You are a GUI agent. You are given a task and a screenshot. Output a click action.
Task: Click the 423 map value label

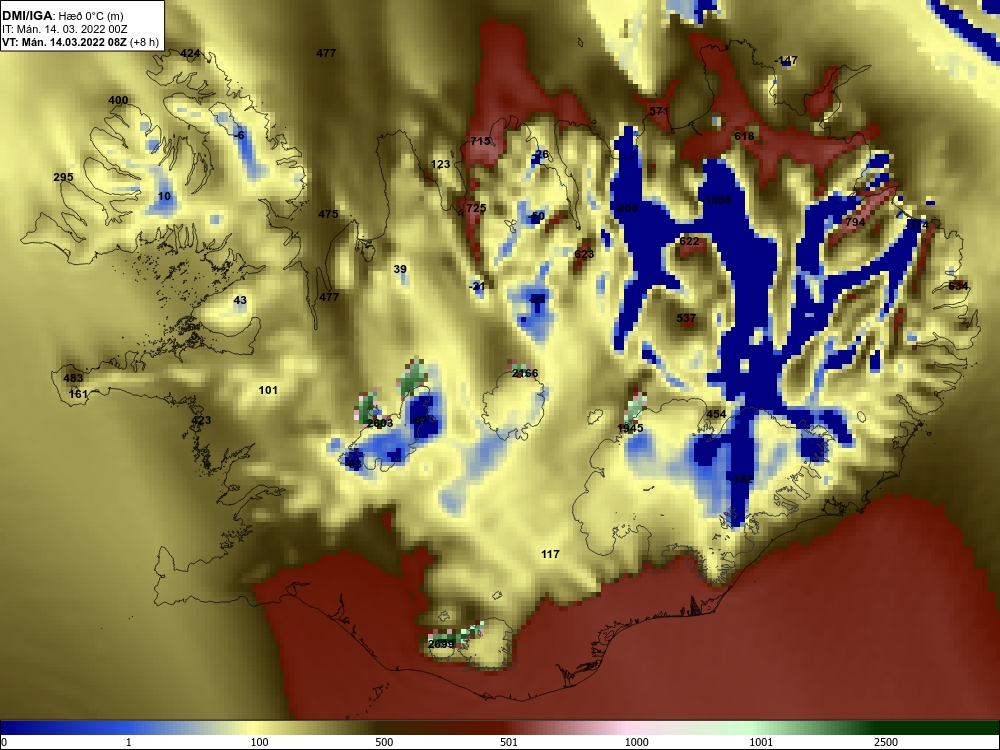coord(201,420)
